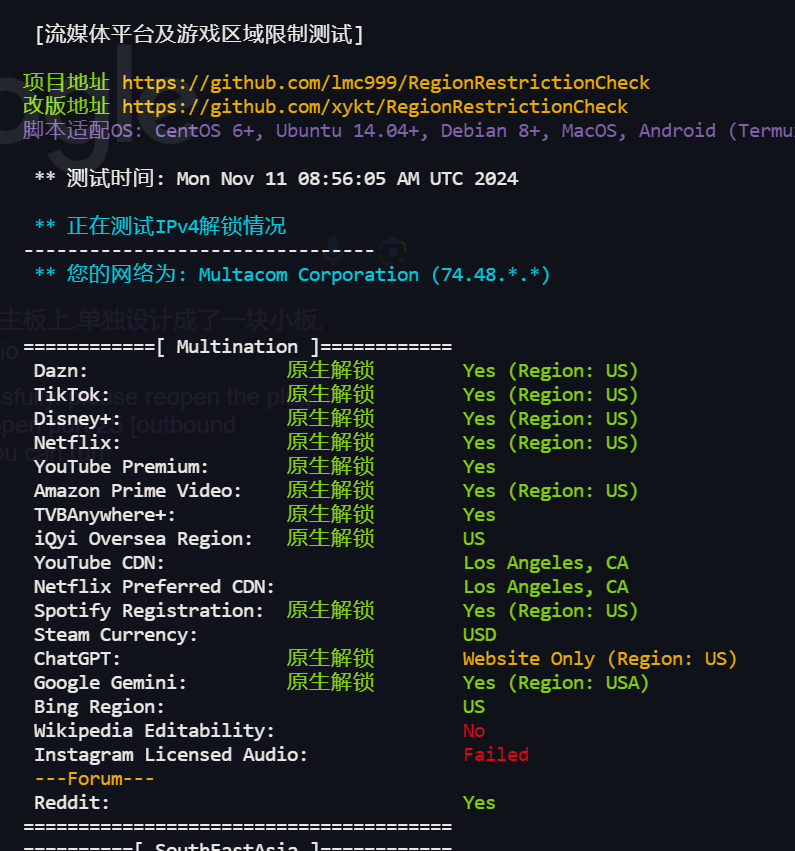The width and height of the screenshot is (795, 851).
Task: Click the Dazn: row label
Action: click(x=61, y=371)
